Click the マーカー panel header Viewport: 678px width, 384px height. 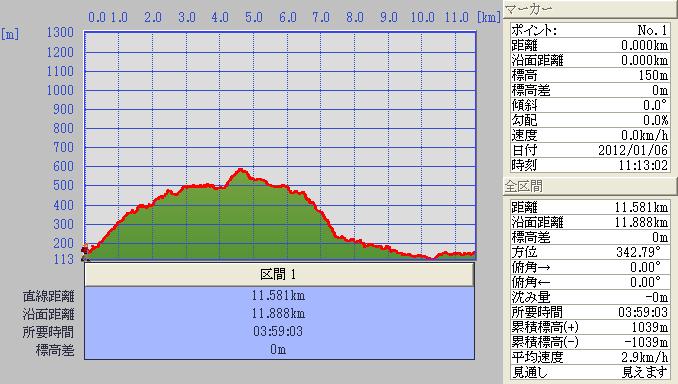[x=591, y=9]
